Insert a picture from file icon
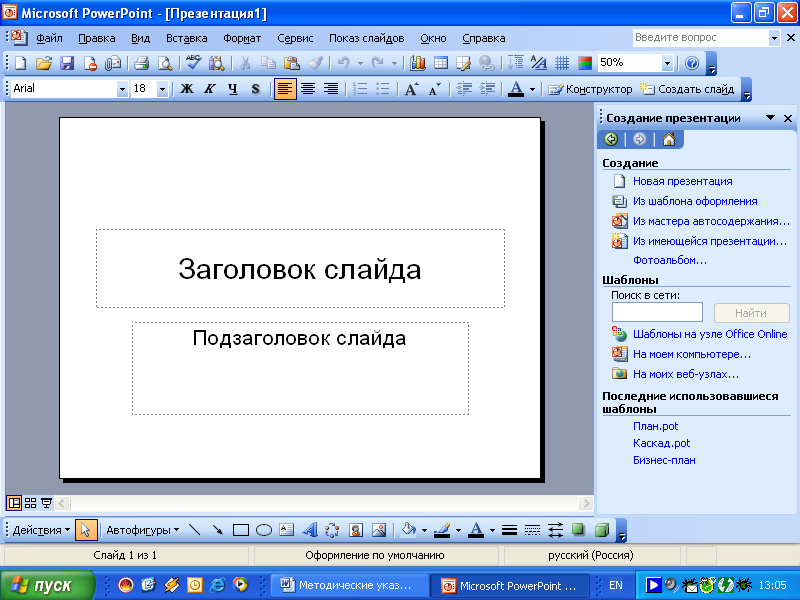The height and width of the screenshot is (600, 800). (x=379, y=530)
